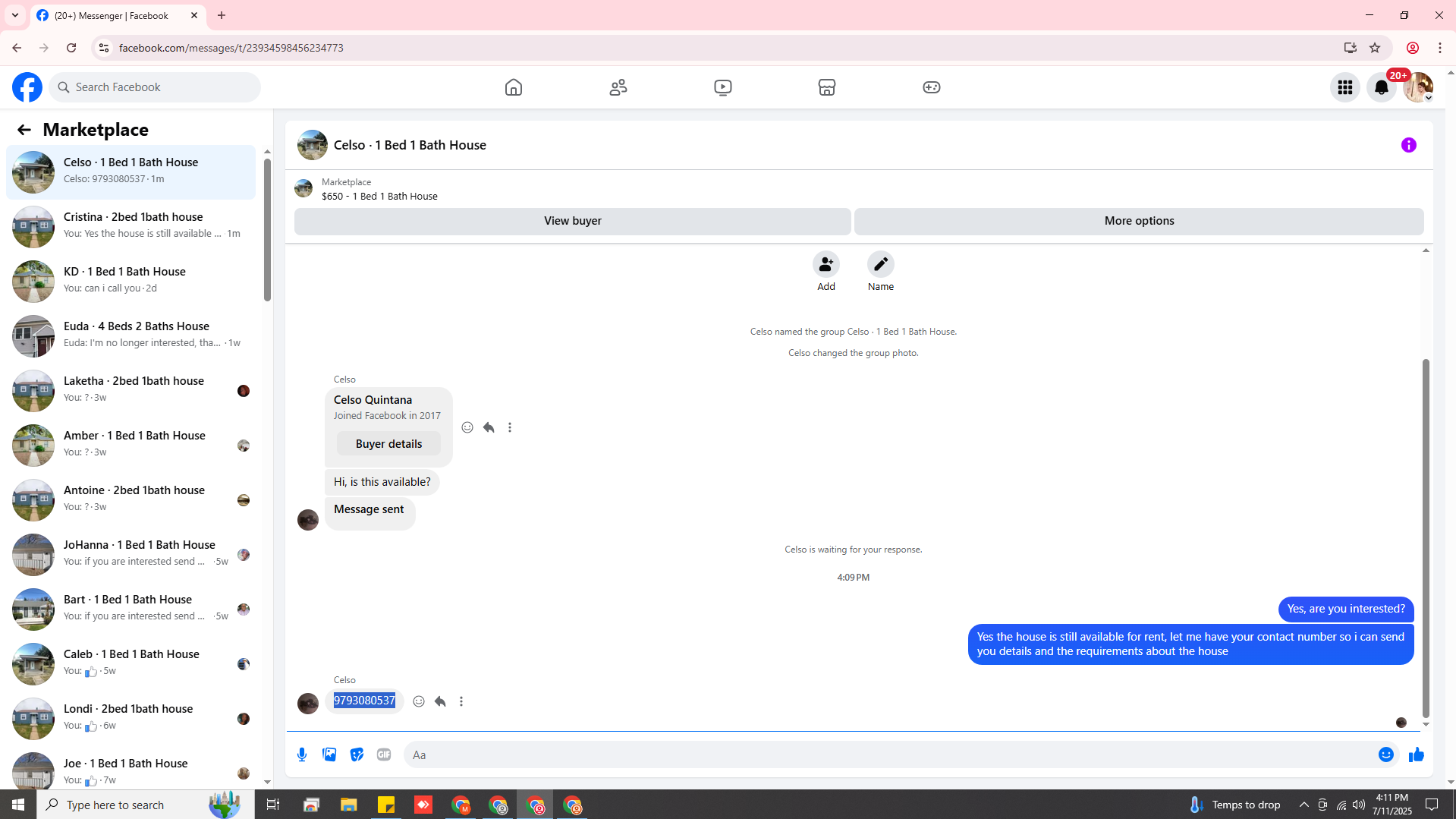Open the Friends tab
1456x819 pixels.
tap(618, 87)
